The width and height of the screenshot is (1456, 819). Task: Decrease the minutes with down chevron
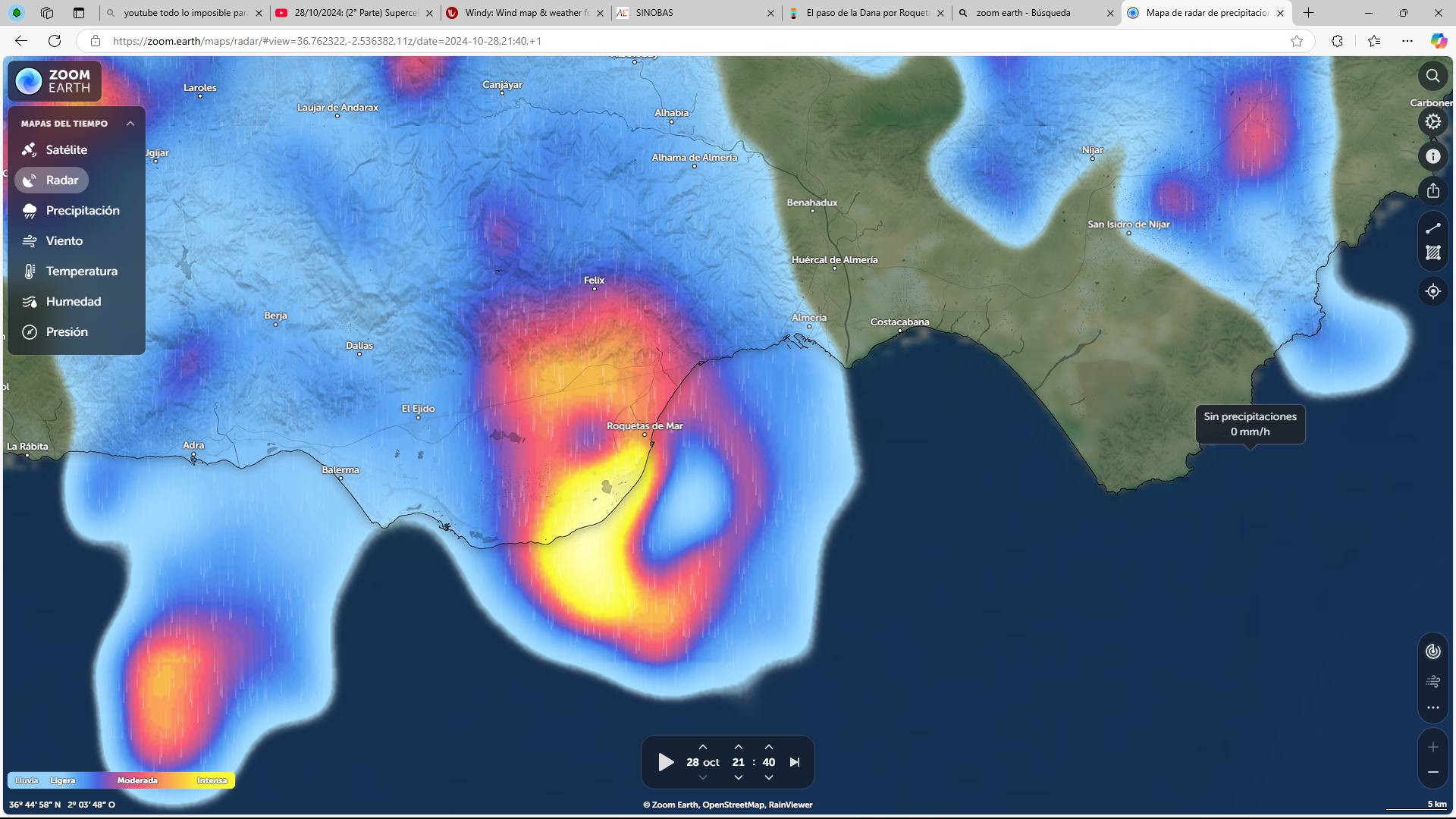click(x=768, y=777)
